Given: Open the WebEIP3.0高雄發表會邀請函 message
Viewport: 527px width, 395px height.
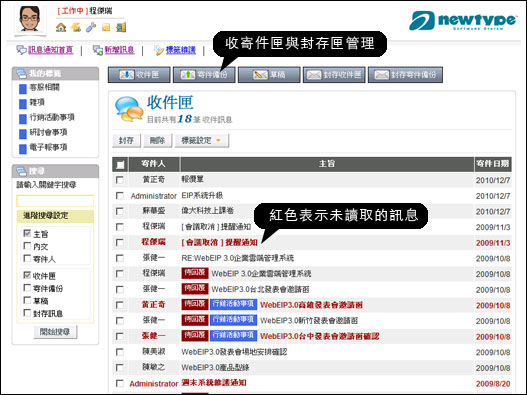Looking at the screenshot, I should click(311, 305).
